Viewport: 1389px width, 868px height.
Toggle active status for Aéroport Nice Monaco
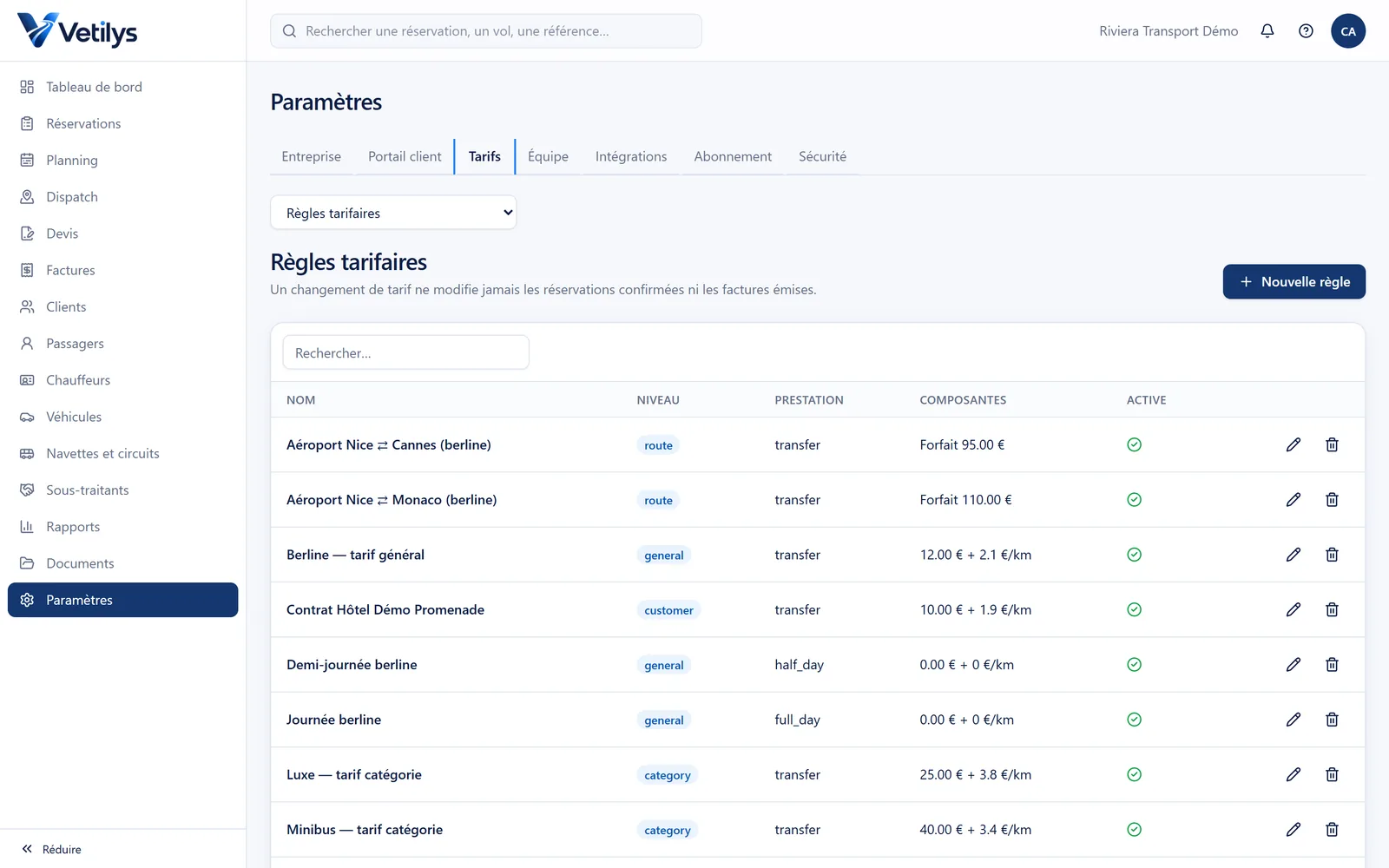point(1134,500)
